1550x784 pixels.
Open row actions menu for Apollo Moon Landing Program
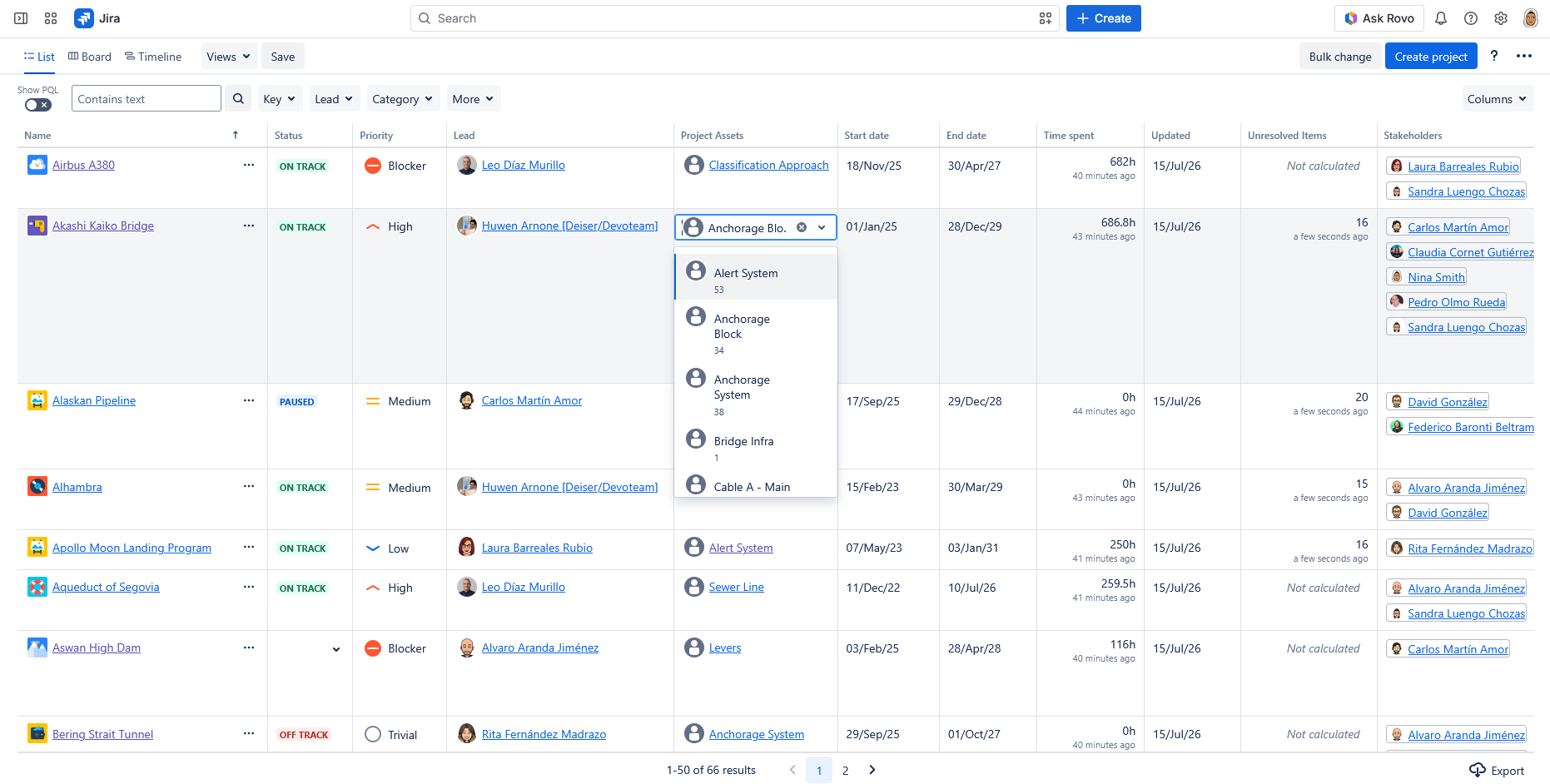[x=249, y=548]
